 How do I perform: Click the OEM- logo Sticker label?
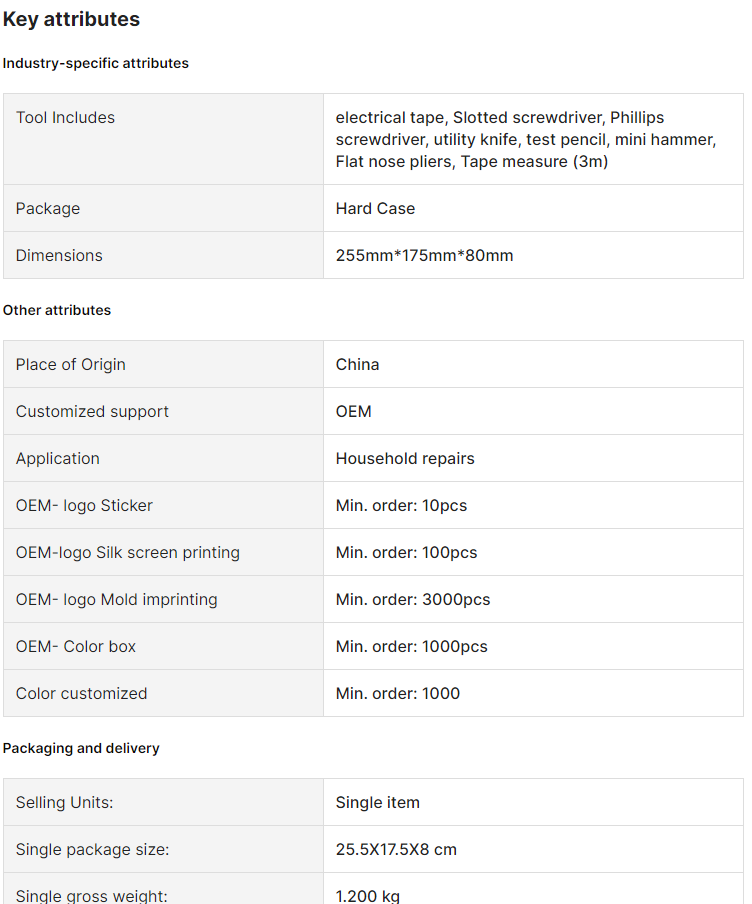tap(84, 506)
